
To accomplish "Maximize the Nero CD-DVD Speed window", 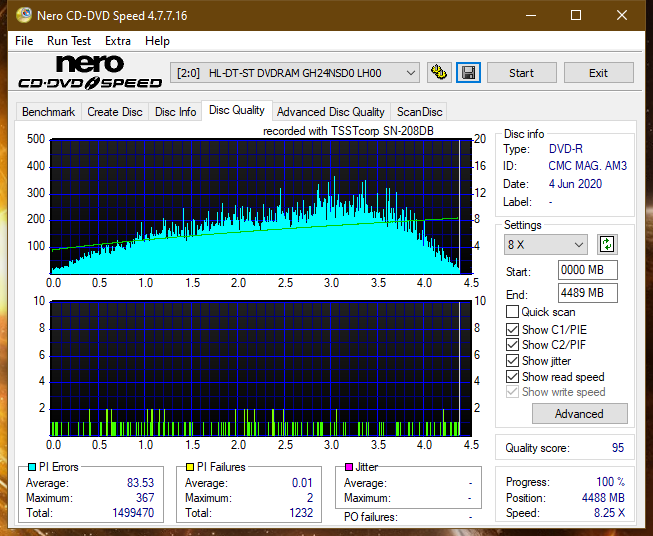I will (x=576, y=15).
